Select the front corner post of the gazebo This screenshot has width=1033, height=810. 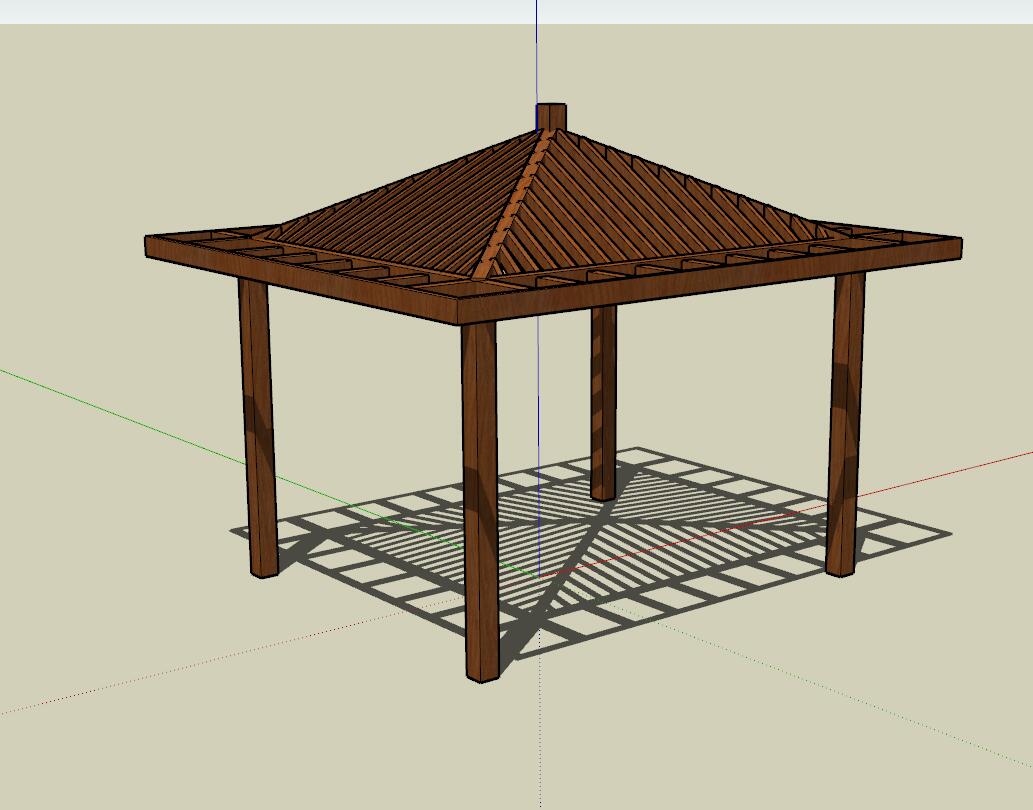[480, 500]
